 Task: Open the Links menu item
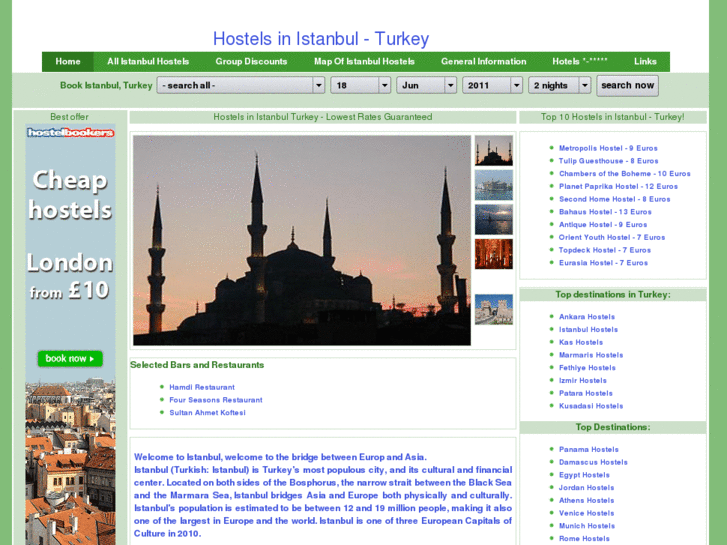645,62
